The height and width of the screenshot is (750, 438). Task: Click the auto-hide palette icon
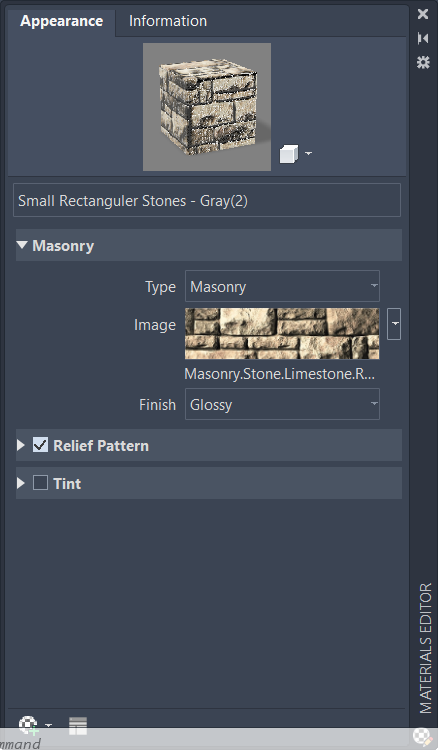pyautogui.click(x=423, y=38)
